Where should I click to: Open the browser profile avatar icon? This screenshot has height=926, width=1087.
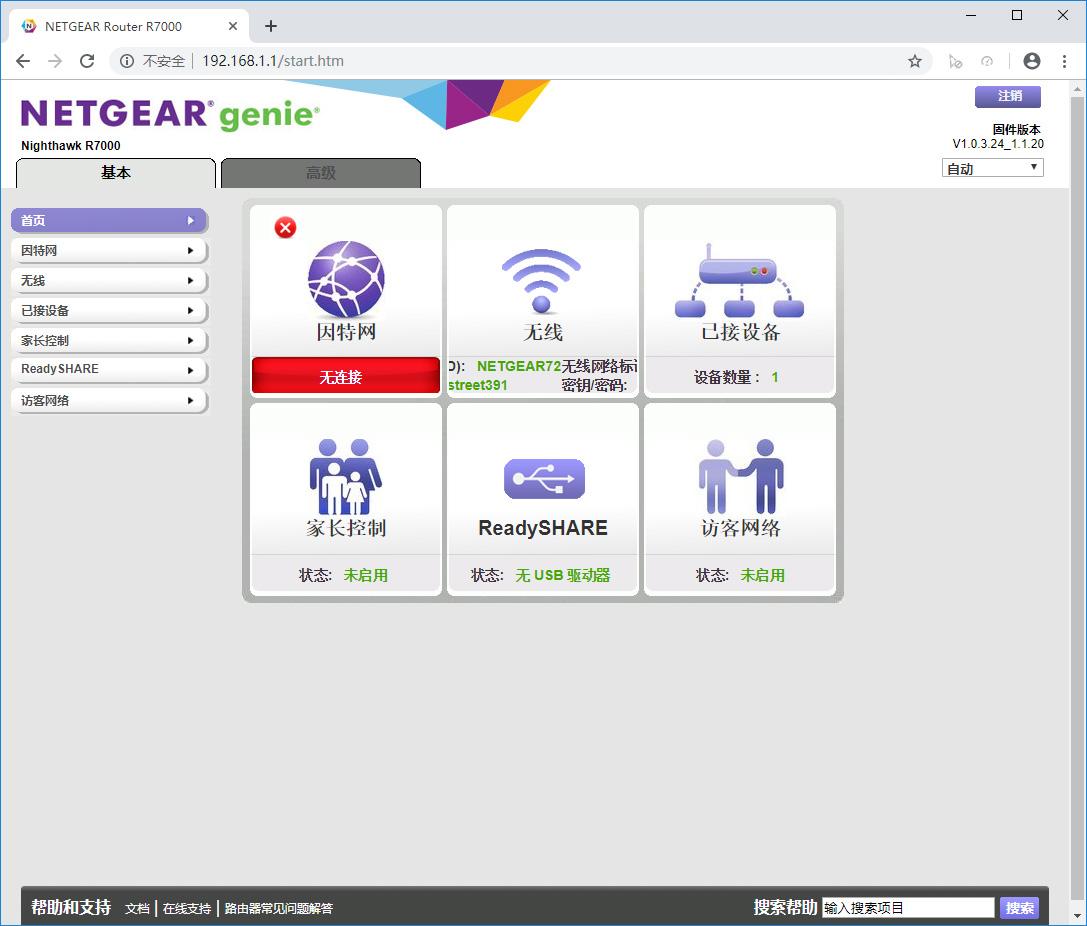(1032, 61)
